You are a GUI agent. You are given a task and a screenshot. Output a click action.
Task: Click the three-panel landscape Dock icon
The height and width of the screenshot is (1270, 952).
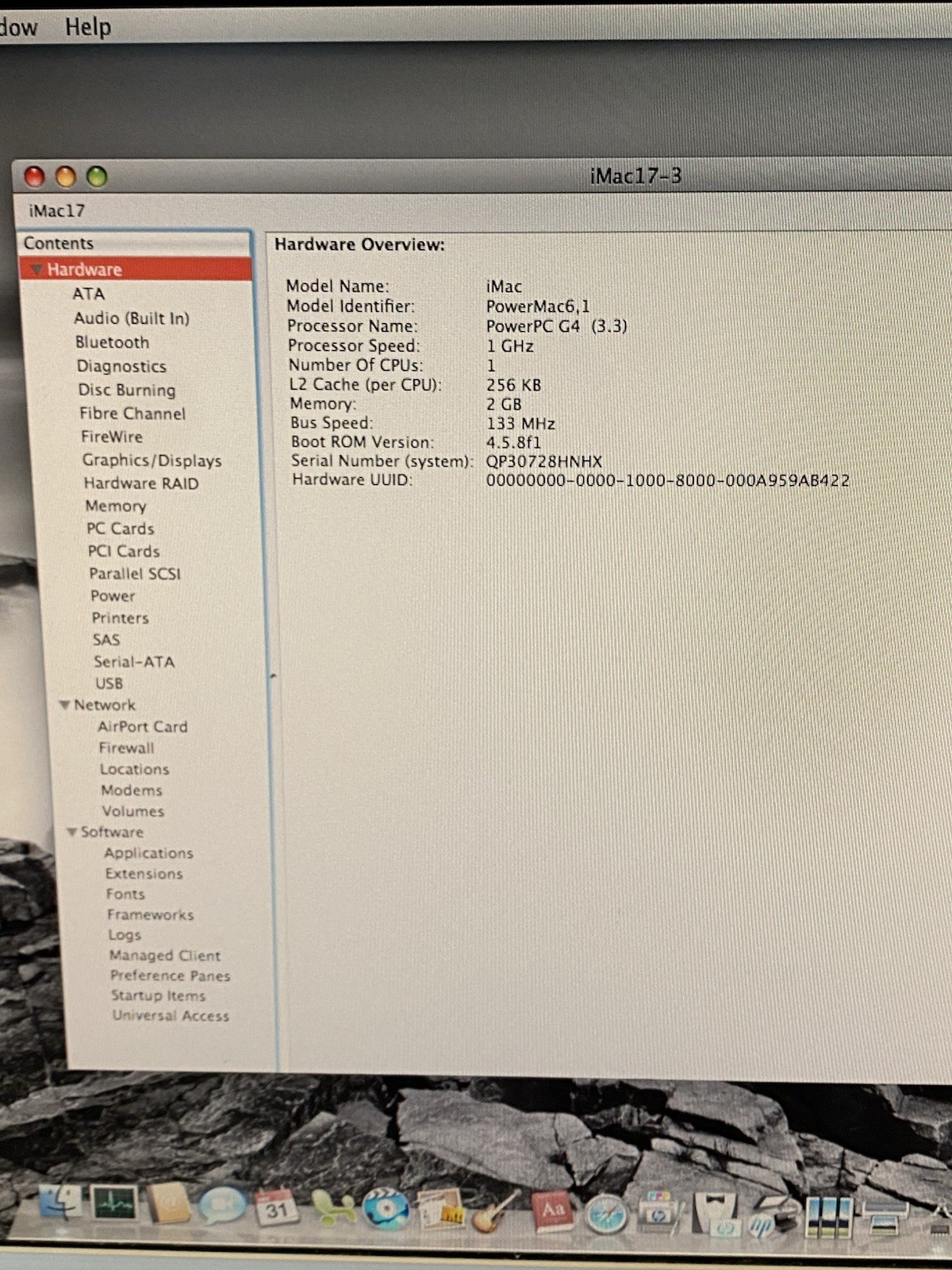click(x=828, y=1218)
